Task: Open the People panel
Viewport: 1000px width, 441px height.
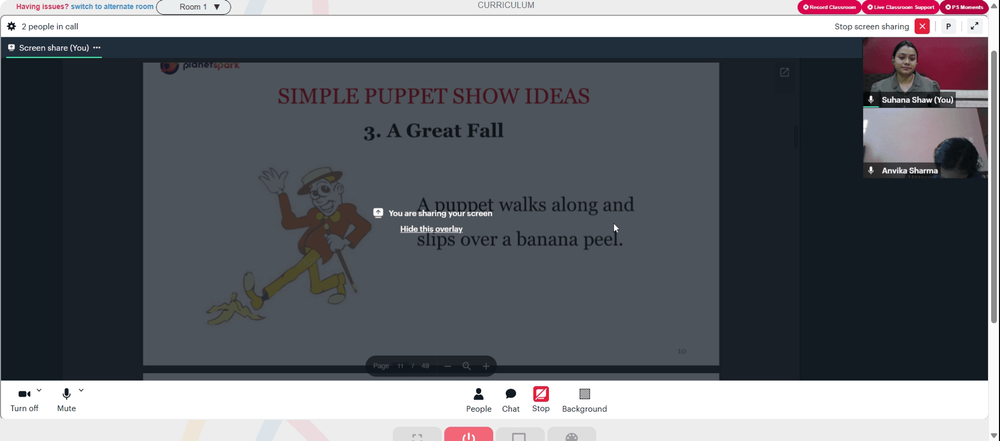Action: coord(478,400)
